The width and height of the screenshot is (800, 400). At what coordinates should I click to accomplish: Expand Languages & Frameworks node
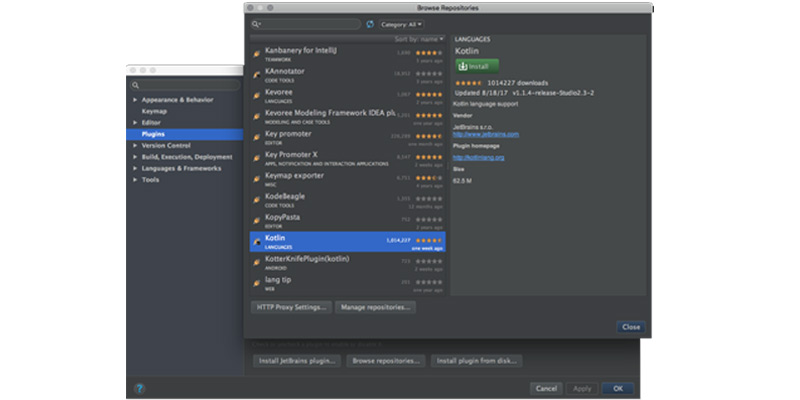click(x=135, y=168)
